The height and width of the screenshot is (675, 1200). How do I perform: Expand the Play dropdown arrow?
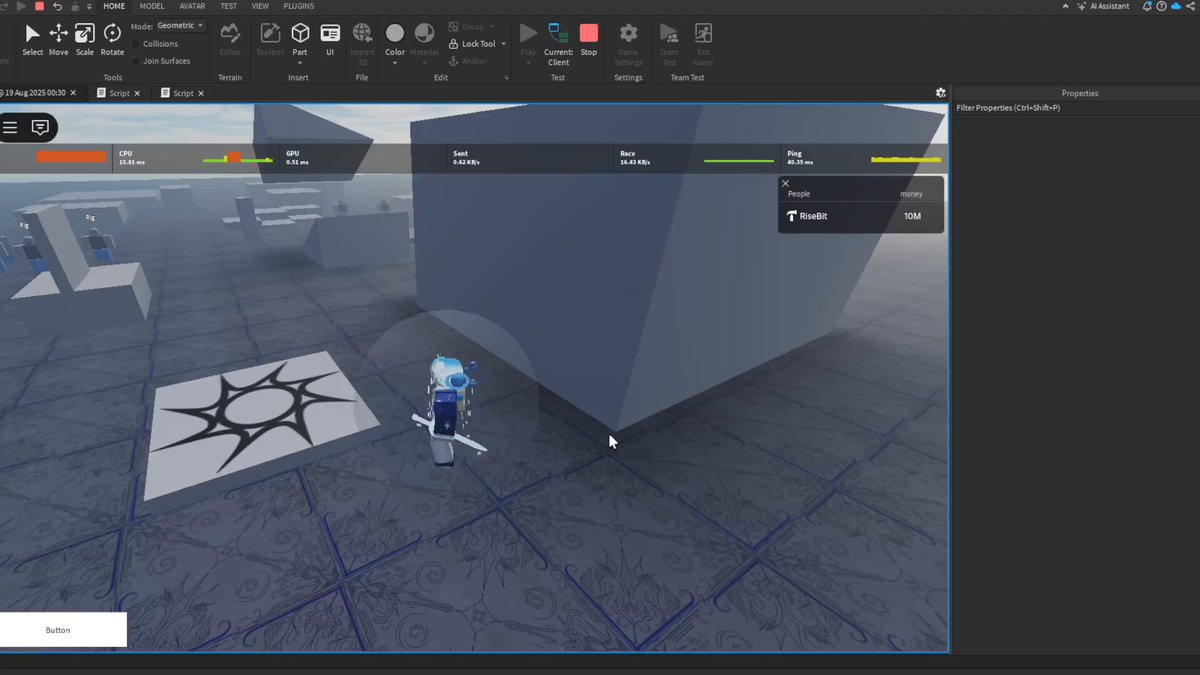pyautogui.click(x=528, y=63)
